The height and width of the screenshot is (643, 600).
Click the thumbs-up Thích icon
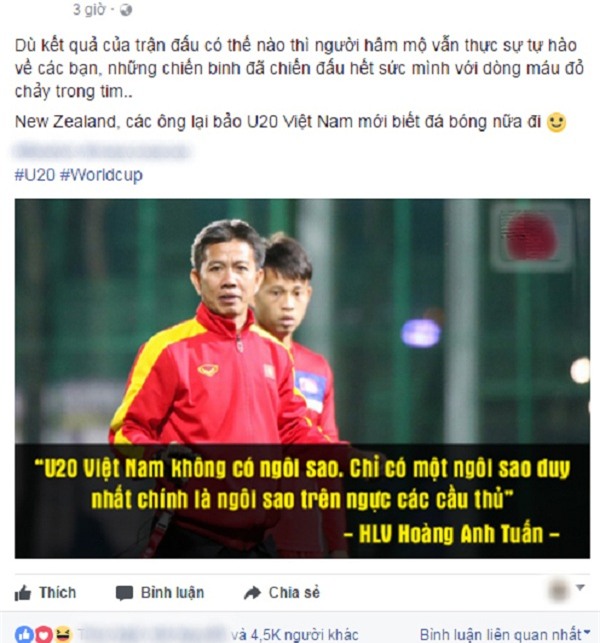click(23, 593)
